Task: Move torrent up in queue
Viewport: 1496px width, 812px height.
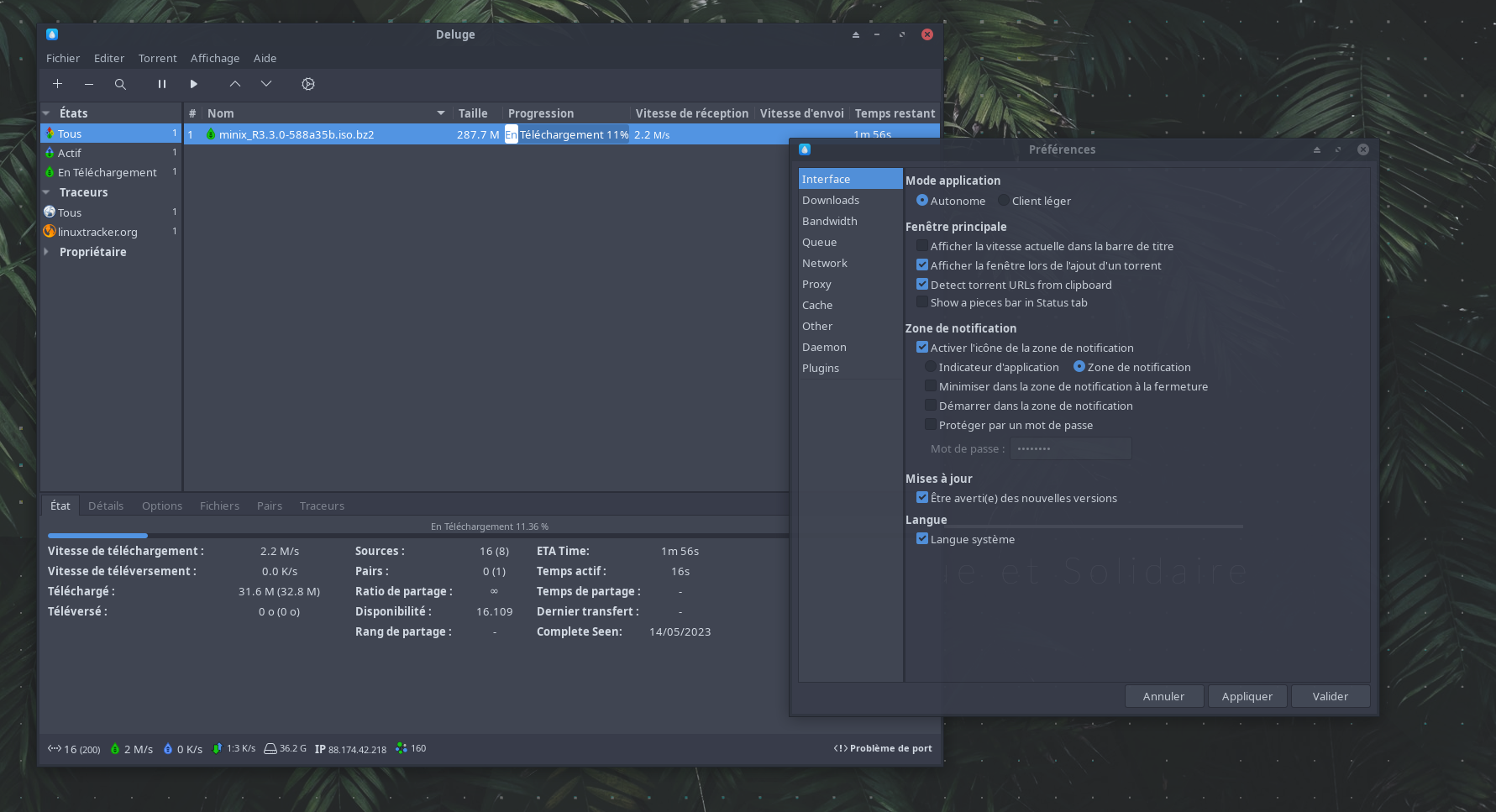Action: pyautogui.click(x=235, y=84)
